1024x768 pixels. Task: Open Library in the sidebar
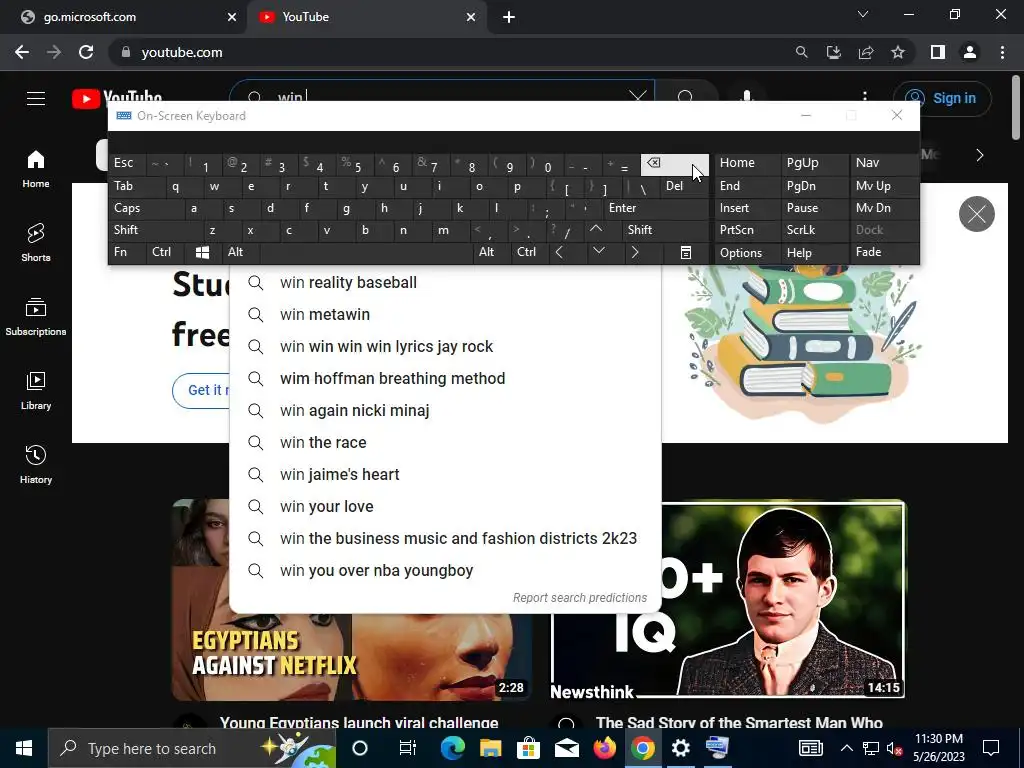[x=36, y=391]
